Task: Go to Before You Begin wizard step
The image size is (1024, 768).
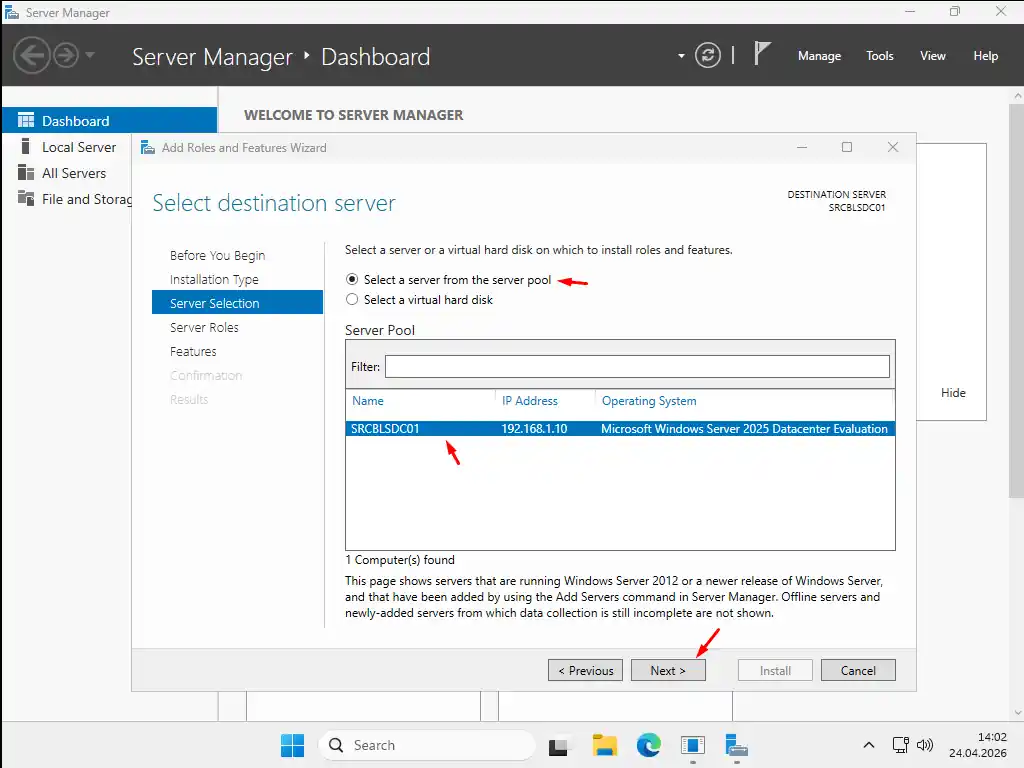Action: (217, 255)
